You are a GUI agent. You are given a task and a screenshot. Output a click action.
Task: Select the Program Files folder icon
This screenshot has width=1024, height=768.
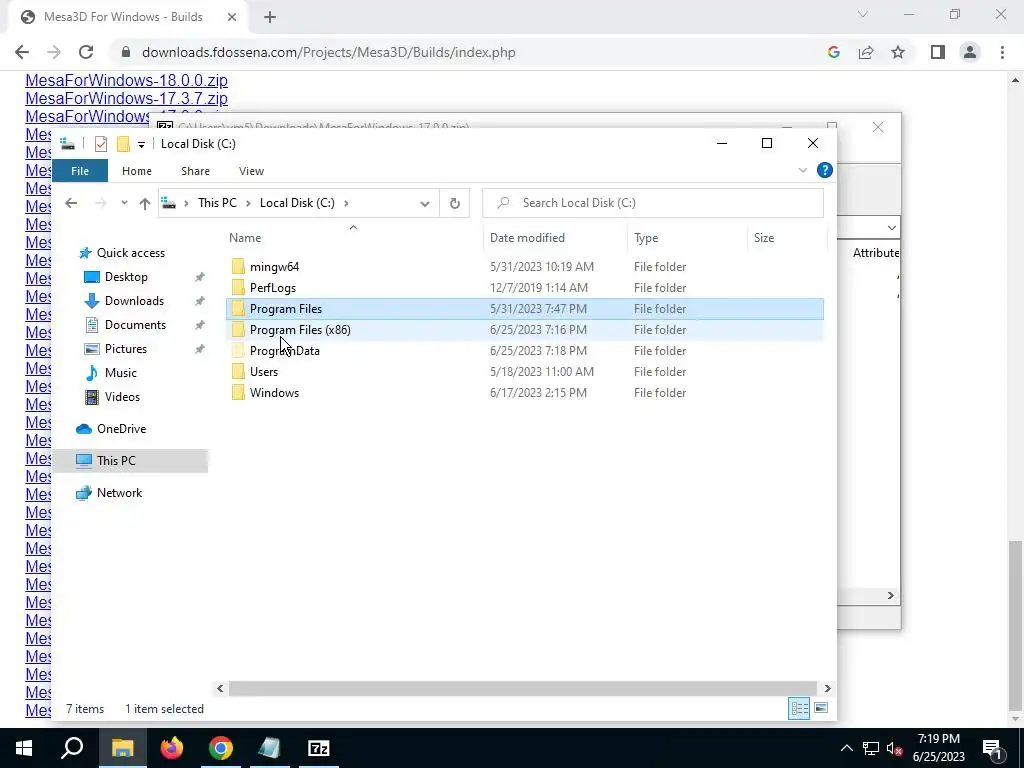coord(238,308)
